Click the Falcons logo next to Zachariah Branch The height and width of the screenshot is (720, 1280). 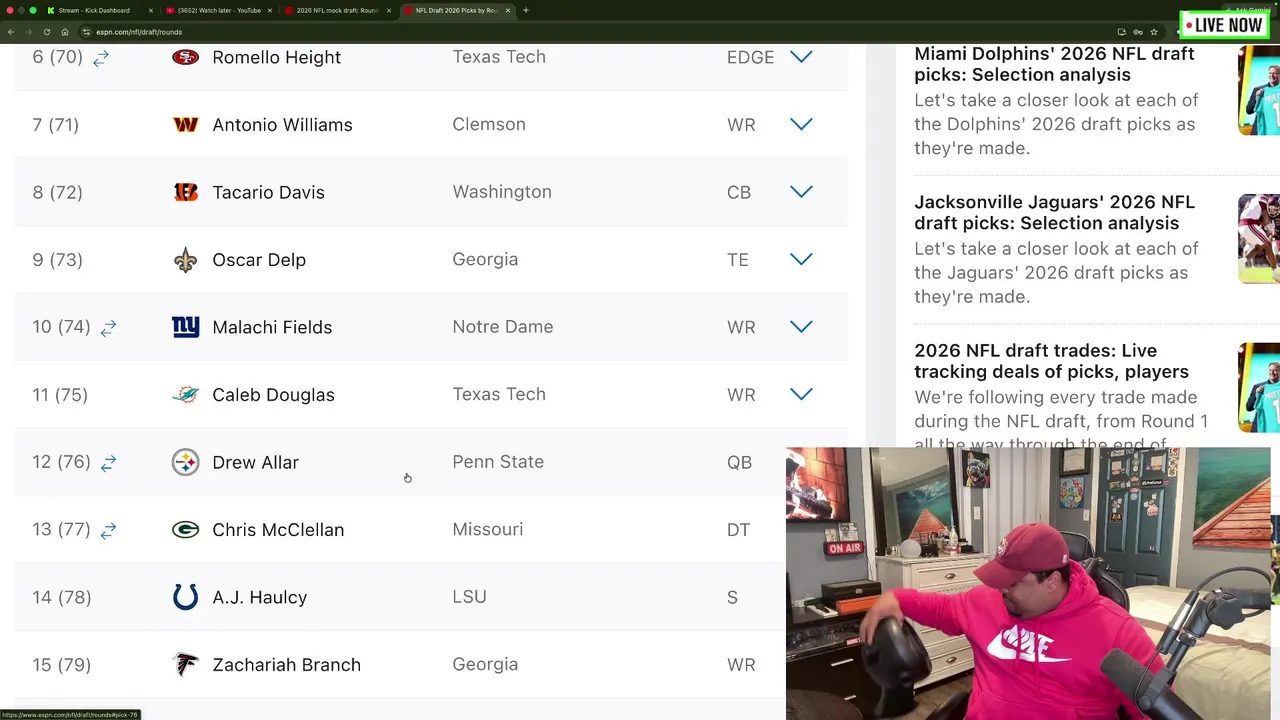pos(185,664)
